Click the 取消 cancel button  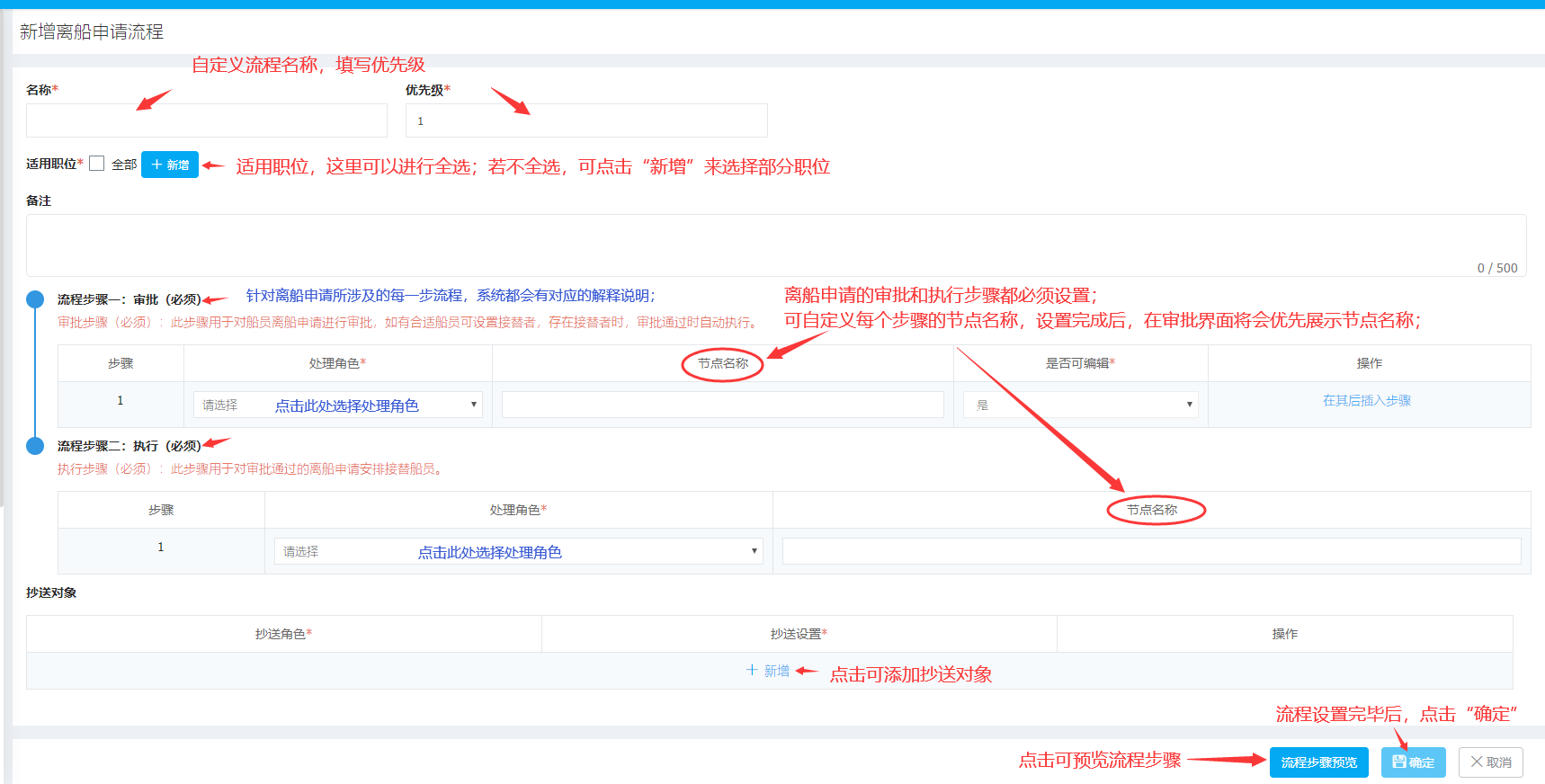[1491, 762]
